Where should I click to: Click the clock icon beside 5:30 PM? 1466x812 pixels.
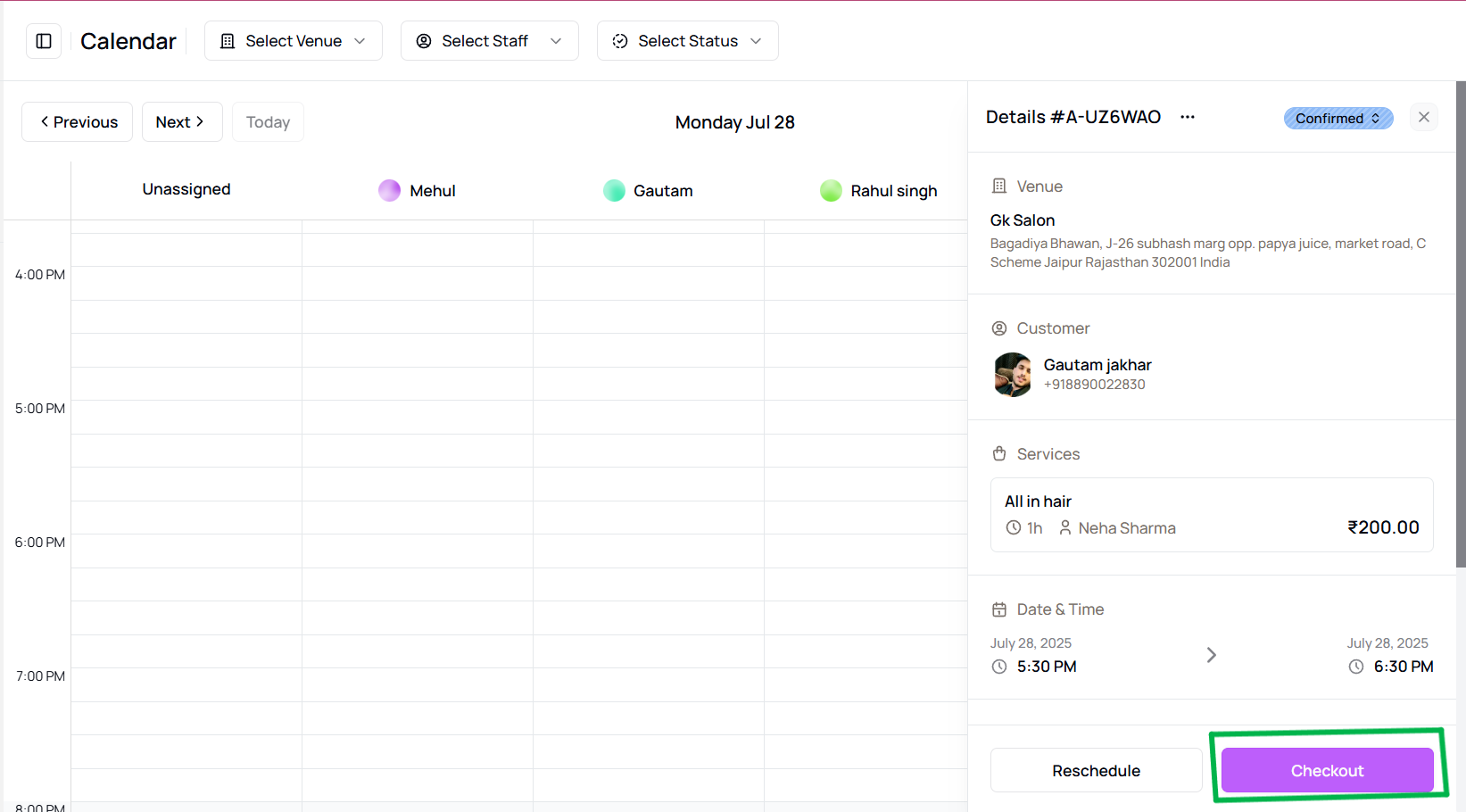[999, 667]
